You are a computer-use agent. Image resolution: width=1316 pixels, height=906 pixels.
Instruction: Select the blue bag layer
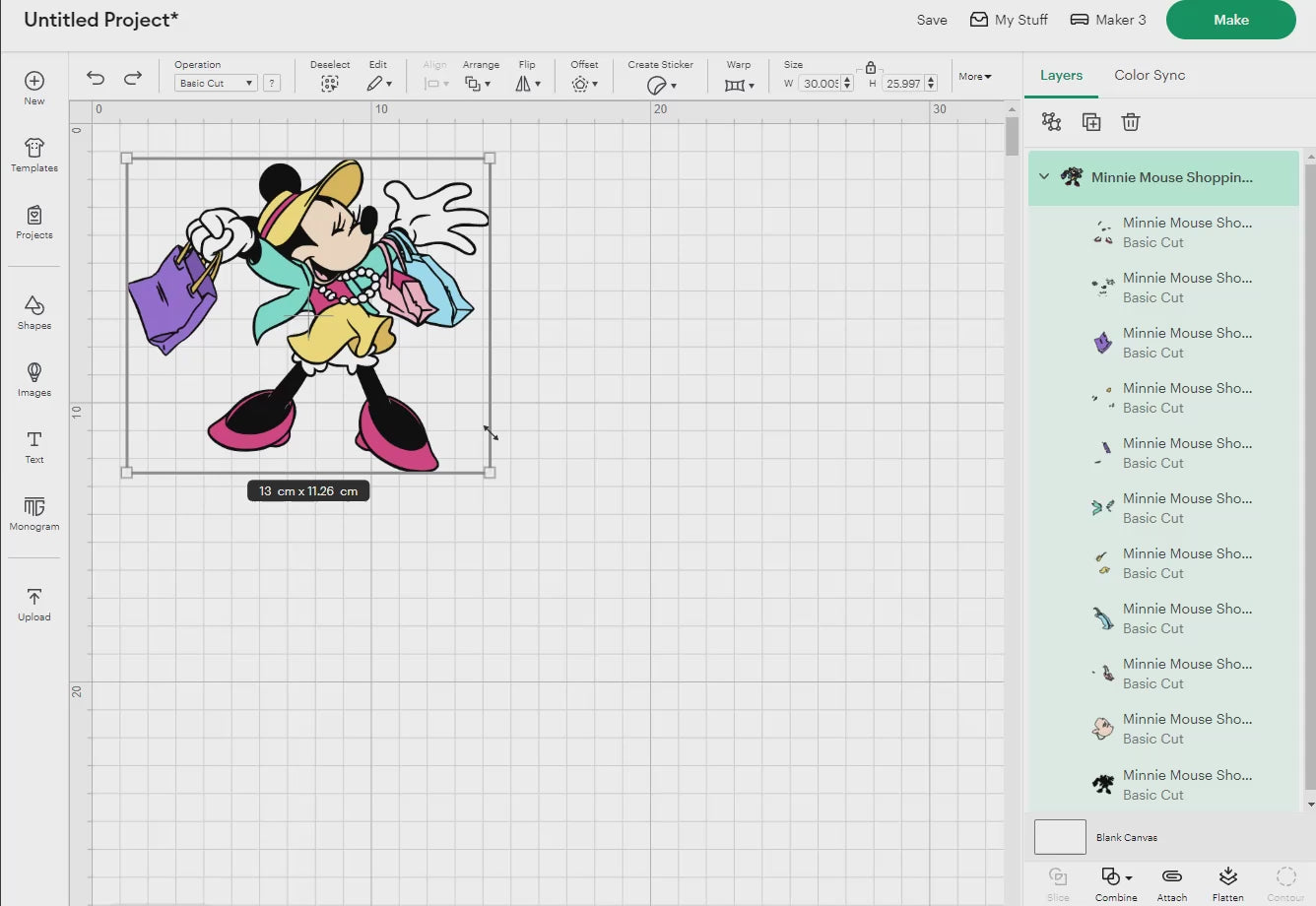[1163, 618]
